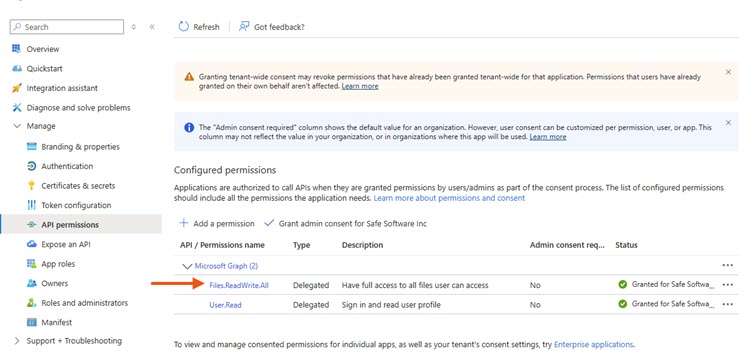Click the Refresh button
Image resolution: width=751 pixels, height=360 pixels.
[x=199, y=27]
